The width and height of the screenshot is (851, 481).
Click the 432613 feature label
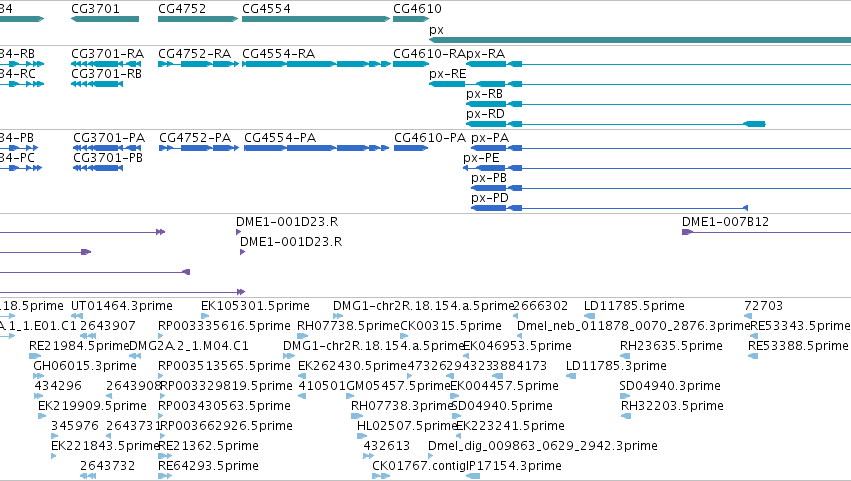pyautogui.click(x=386, y=447)
